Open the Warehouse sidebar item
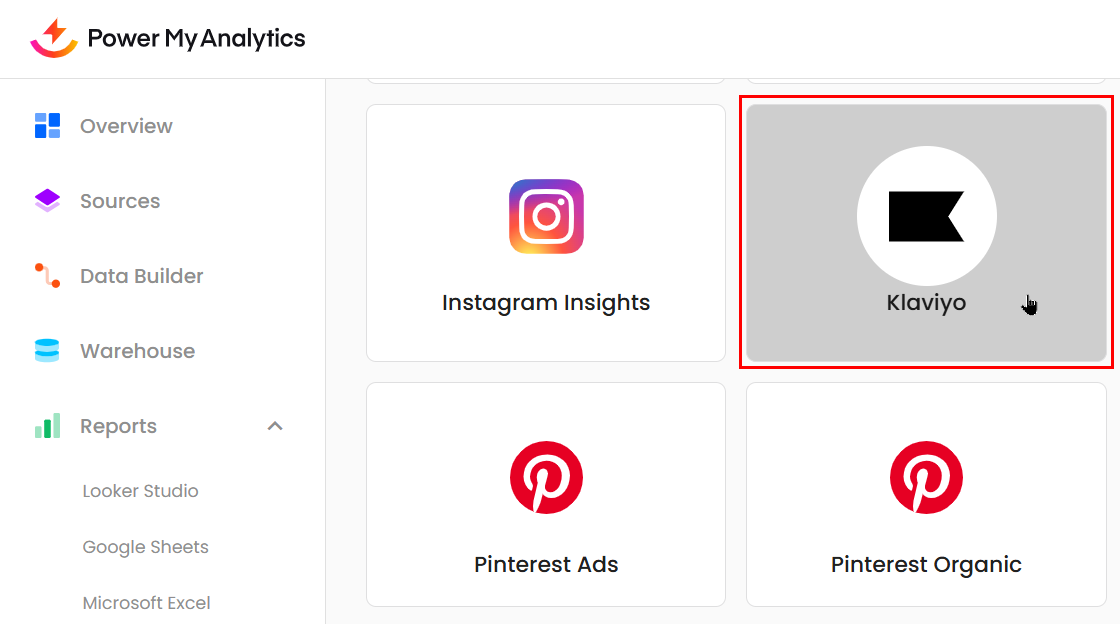Screen dimensions: 1120x624 click(x=137, y=351)
